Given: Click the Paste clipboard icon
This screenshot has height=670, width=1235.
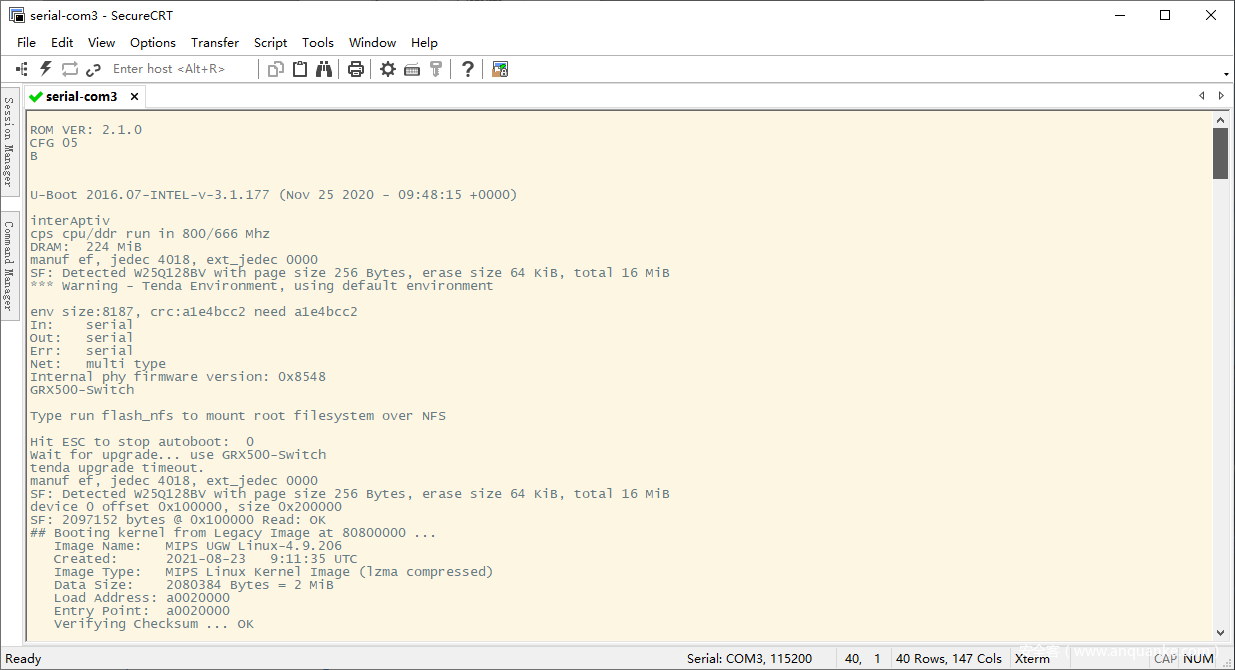Looking at the screenshot, I should point(300,69).
